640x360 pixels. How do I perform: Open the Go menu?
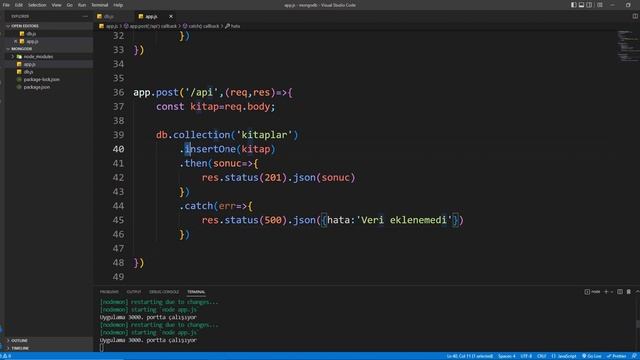click(69, 5)
